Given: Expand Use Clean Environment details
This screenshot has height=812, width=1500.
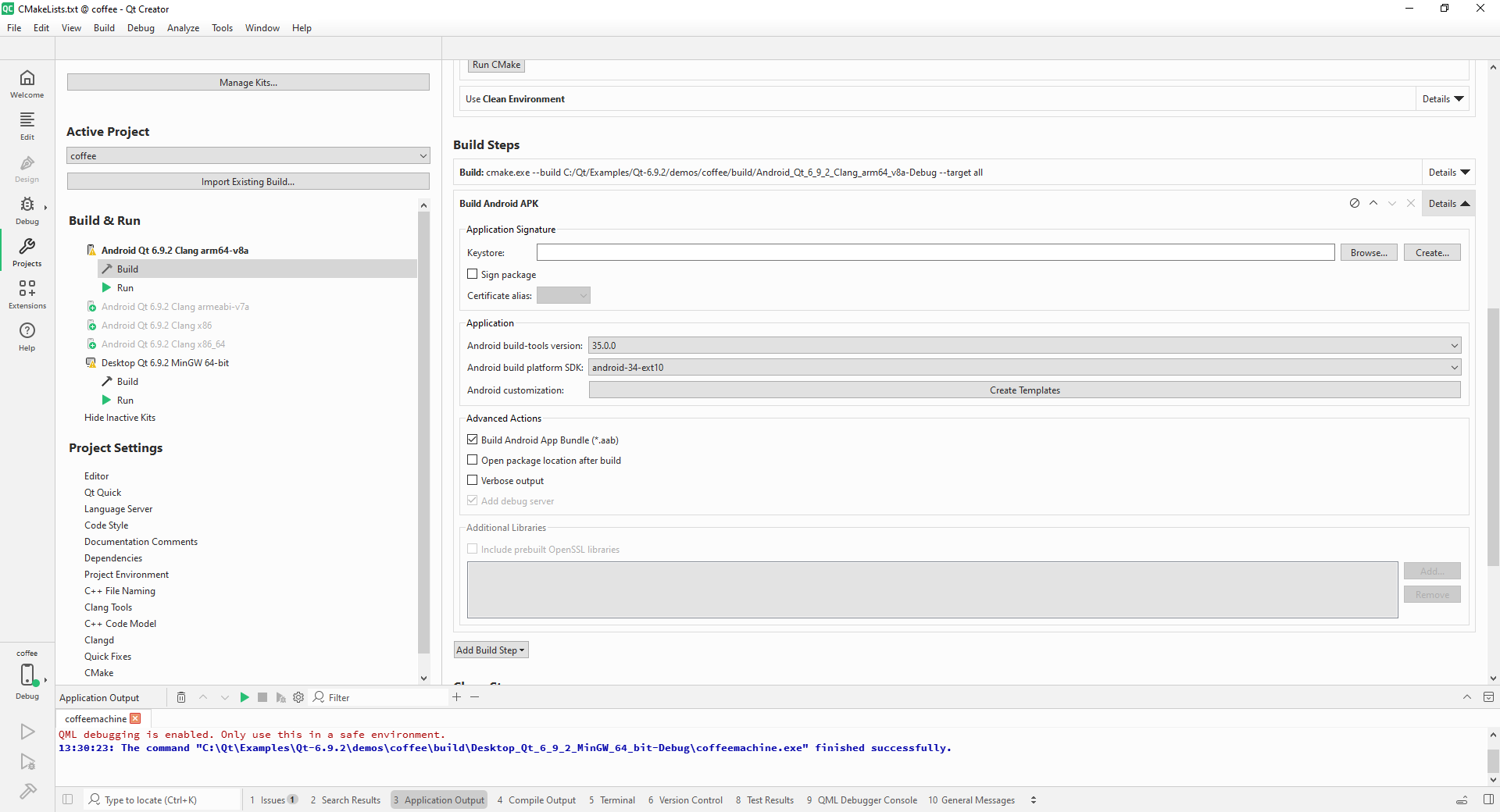Looking at the screenshot, I should (1443, 99).
